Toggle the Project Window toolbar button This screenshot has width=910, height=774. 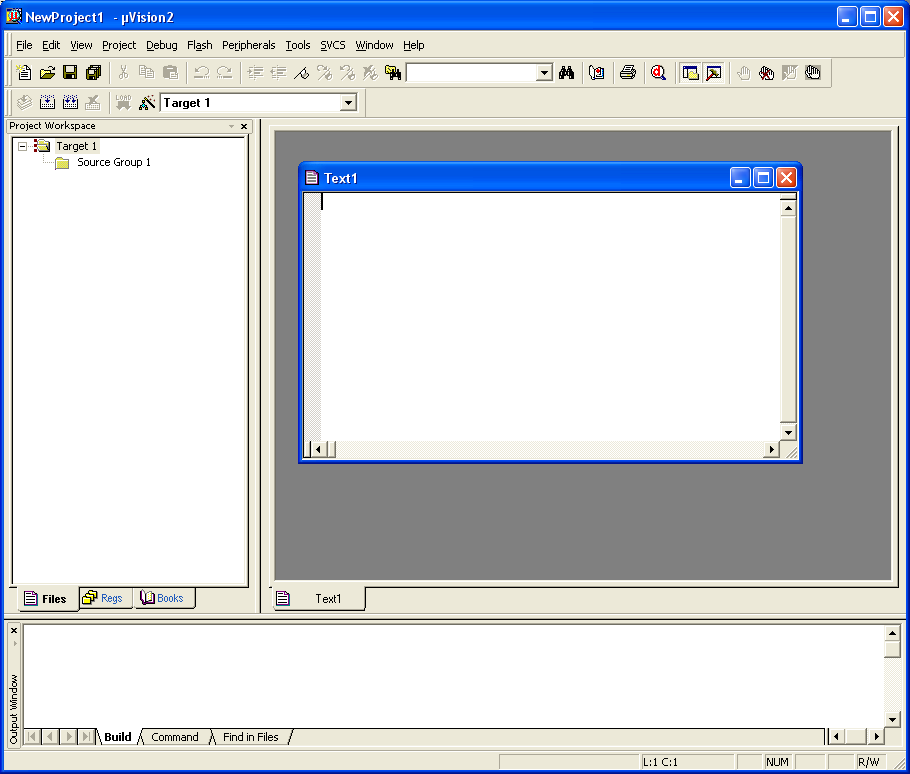pos(690,73)
